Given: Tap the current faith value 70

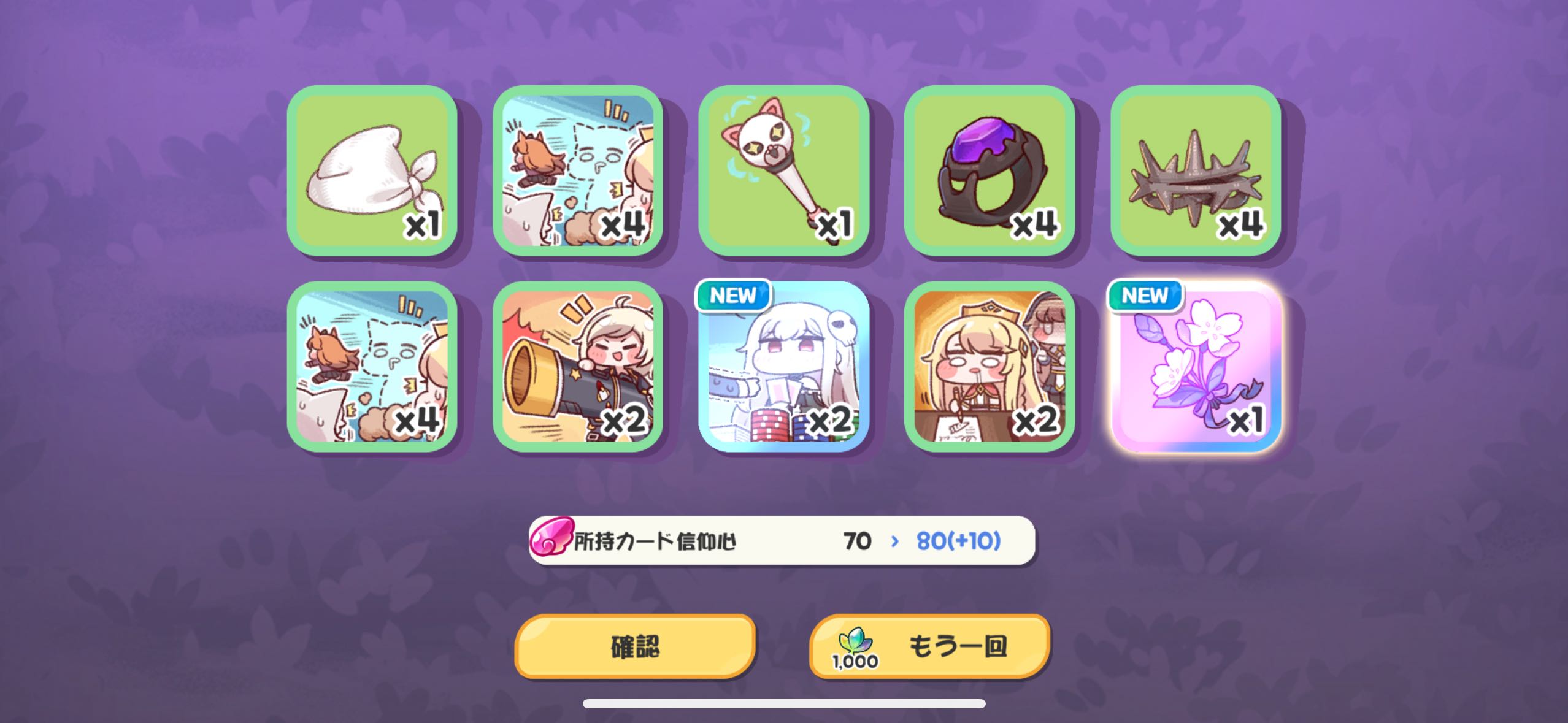Looking at the screenshot, I should pos(857,541).
